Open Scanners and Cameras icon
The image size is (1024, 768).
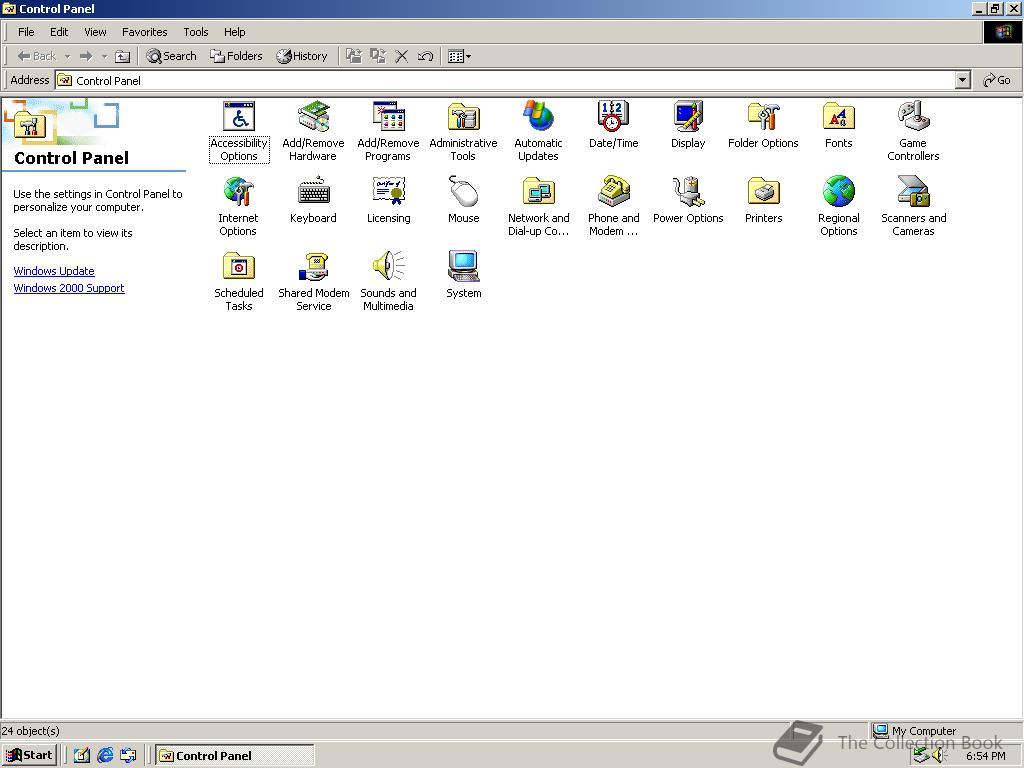coord(913,206)
